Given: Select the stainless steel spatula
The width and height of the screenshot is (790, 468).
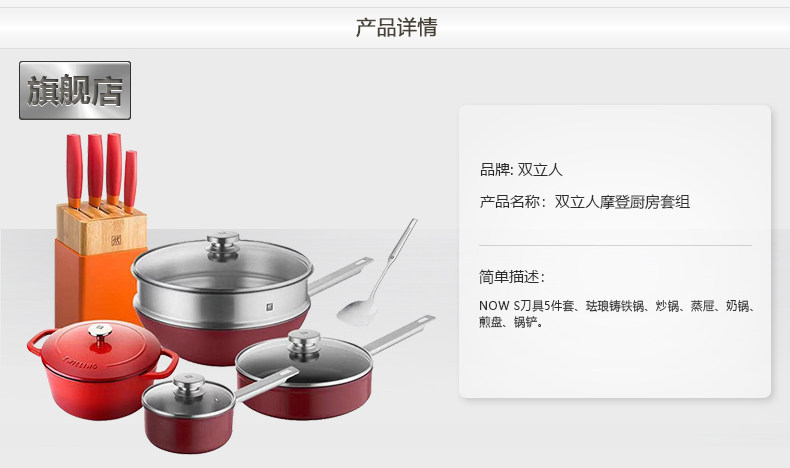Looking at the screenshot, I should pos(377,272).
